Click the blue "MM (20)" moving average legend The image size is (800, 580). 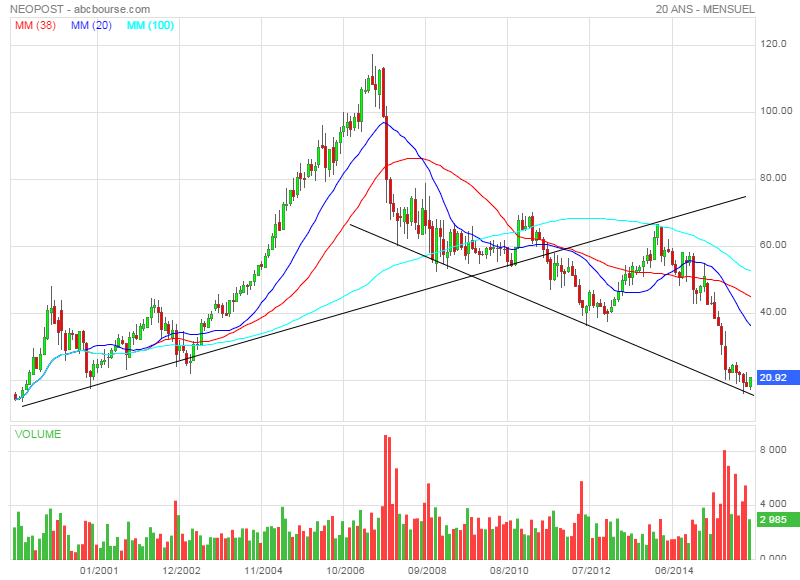coord(91,25)
